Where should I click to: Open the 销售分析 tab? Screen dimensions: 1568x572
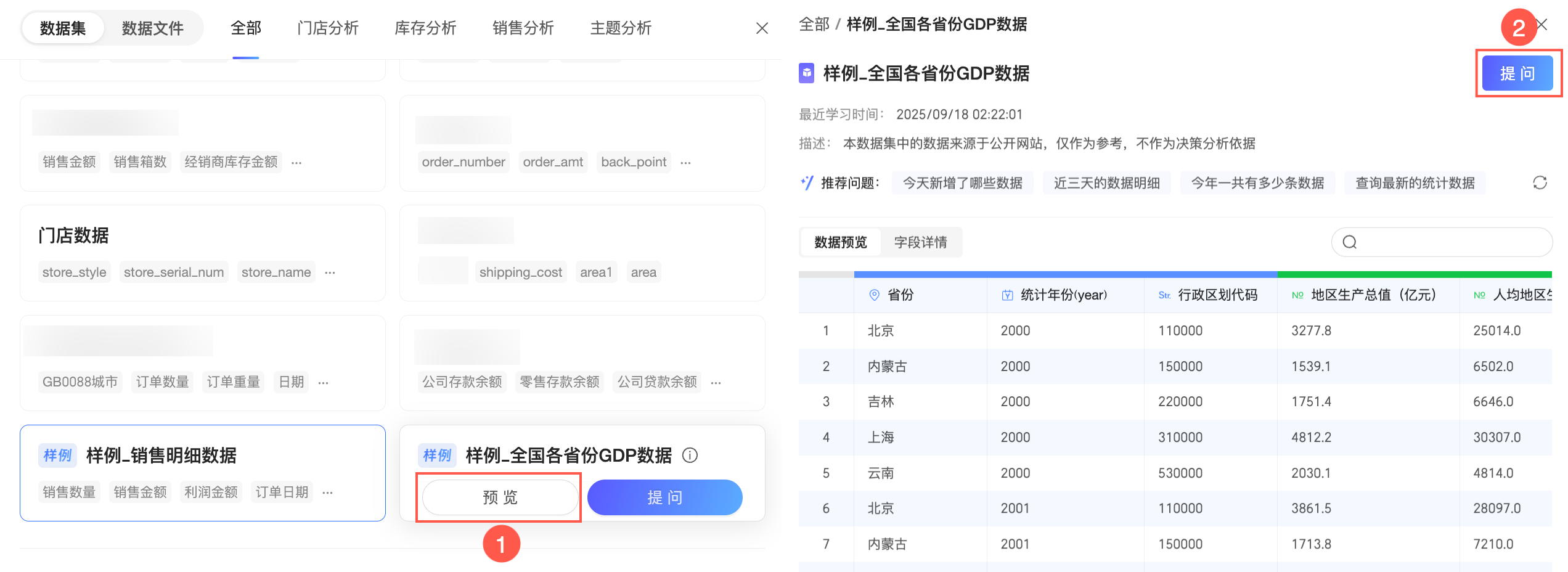[523, 28]
